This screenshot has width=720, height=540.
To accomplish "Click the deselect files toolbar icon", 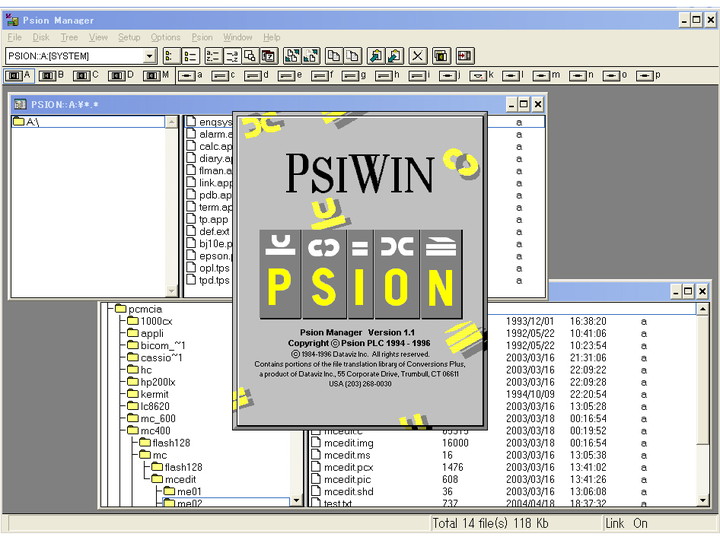I will pyautogui.click(x=311, y=56).
